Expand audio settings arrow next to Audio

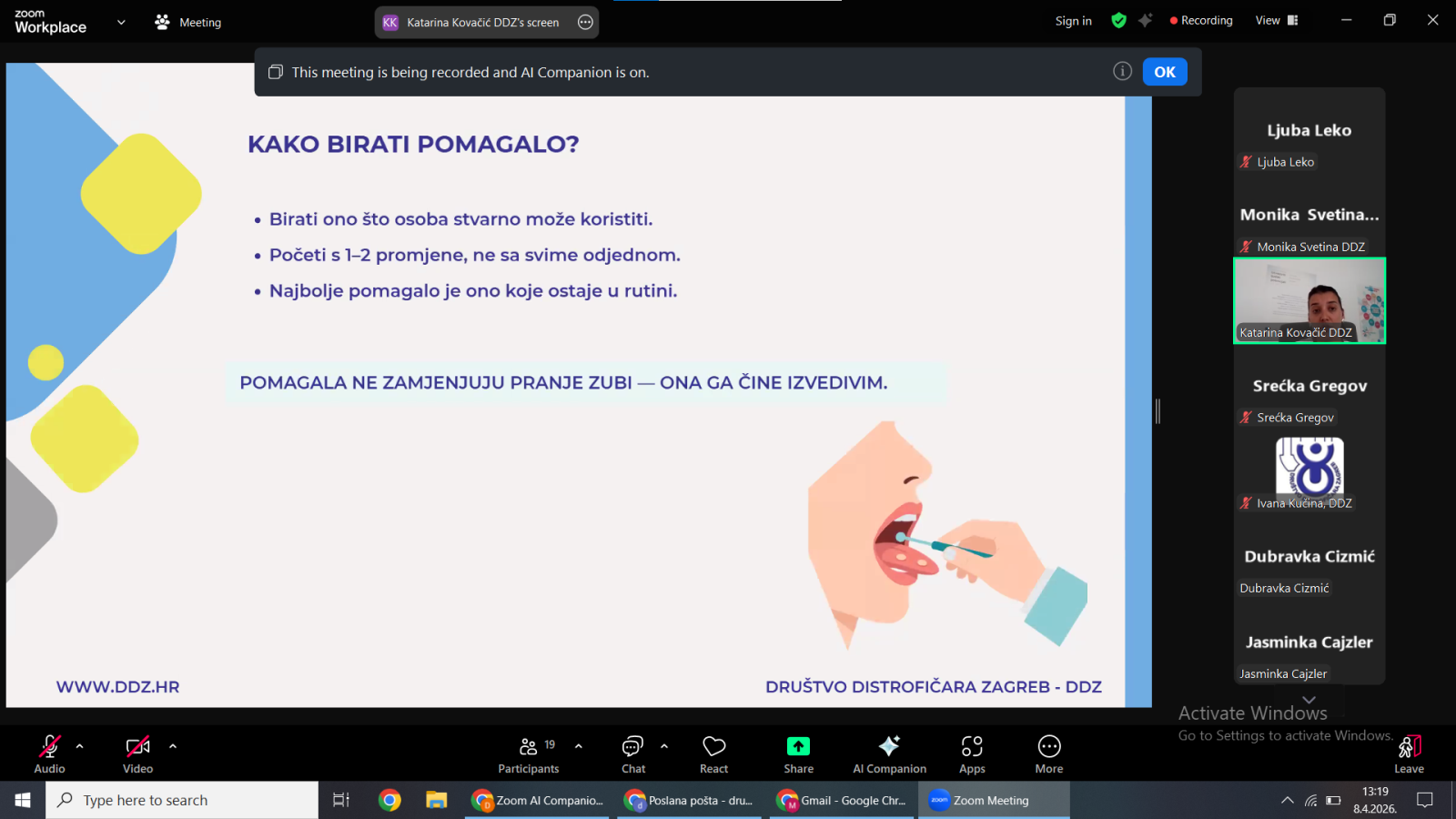(80, 746)
